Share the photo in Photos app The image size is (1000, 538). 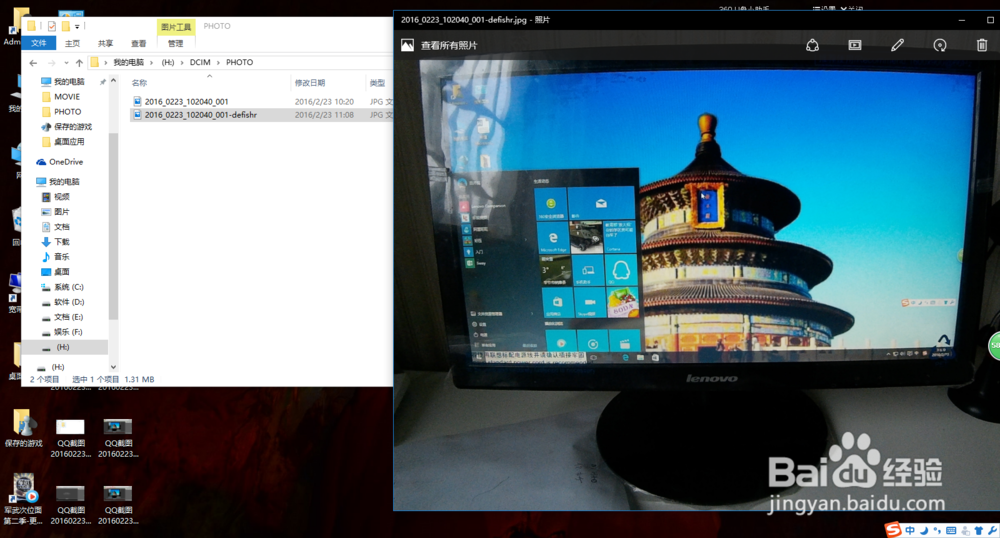812,45
